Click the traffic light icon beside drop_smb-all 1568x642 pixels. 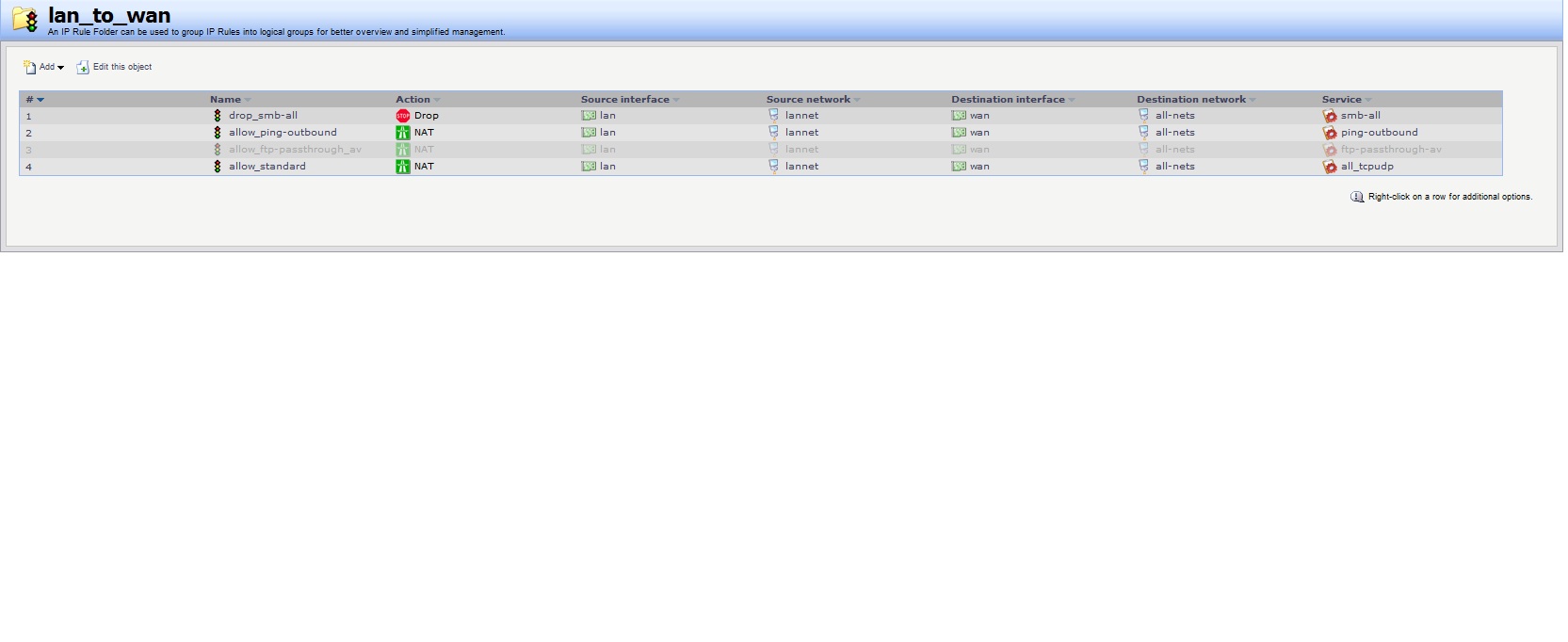click(218, 116)
